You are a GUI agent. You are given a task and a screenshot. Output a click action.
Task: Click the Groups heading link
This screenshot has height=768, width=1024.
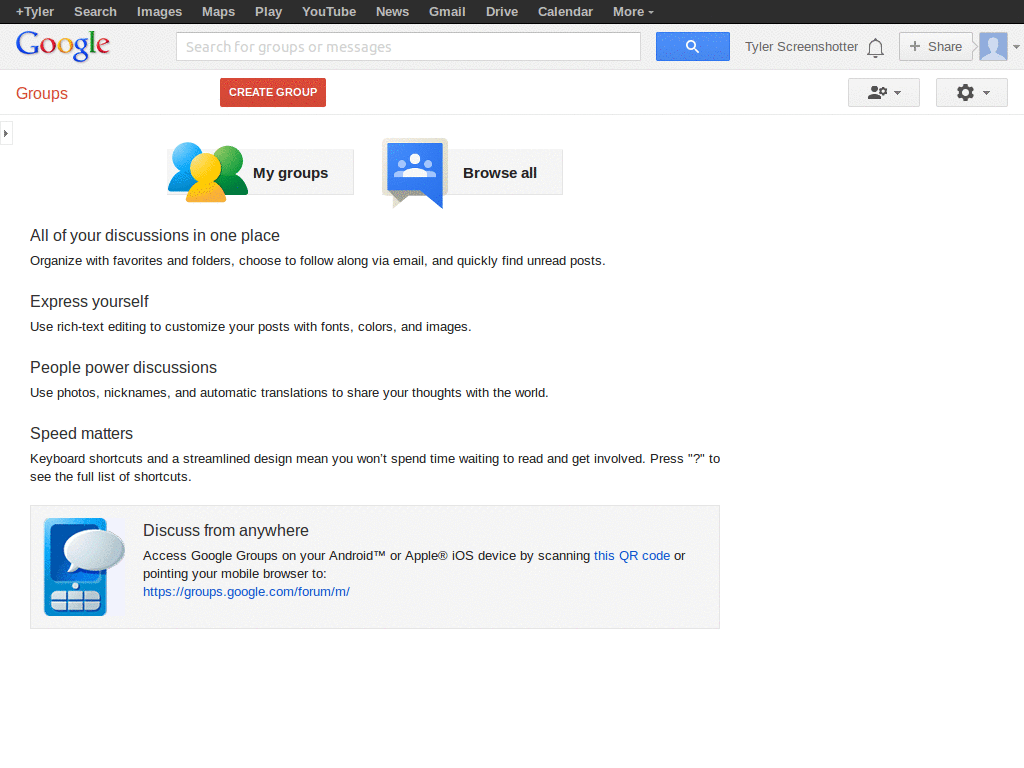pyautogui.click(x=42, y=93)
